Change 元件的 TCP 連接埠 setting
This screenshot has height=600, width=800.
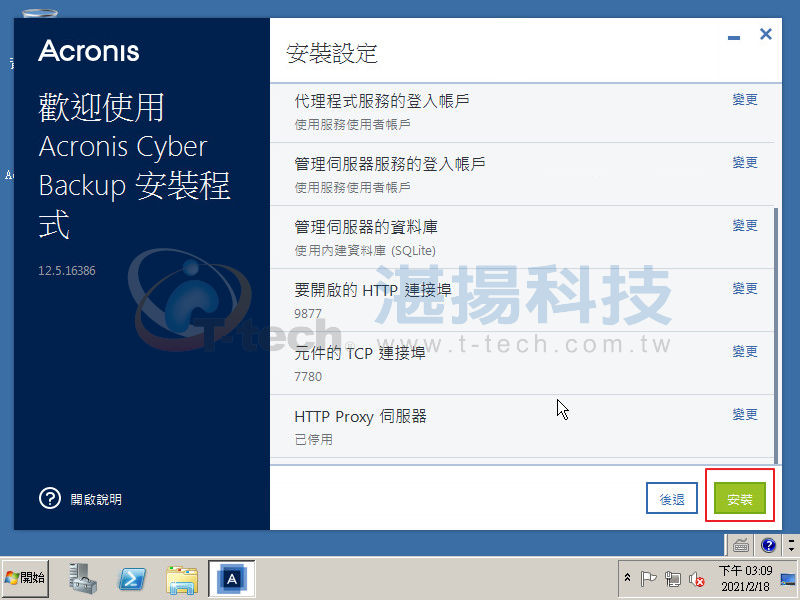click(x=745, y=352)
